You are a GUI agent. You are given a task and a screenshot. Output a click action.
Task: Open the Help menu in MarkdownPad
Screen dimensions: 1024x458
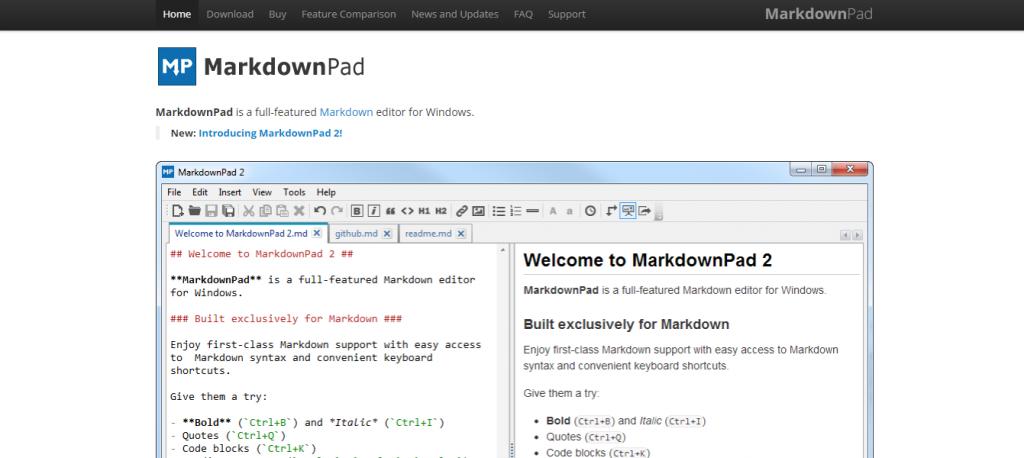[326, 192]
